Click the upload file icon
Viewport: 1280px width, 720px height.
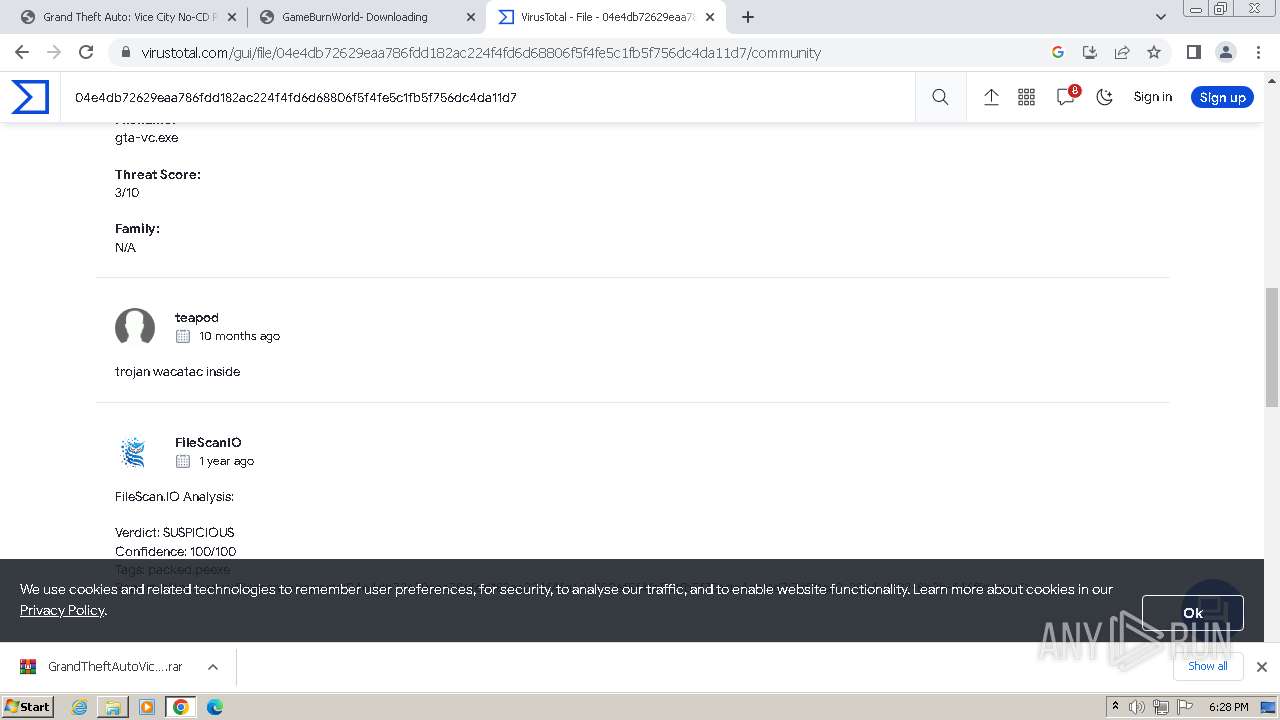point(991,97)
